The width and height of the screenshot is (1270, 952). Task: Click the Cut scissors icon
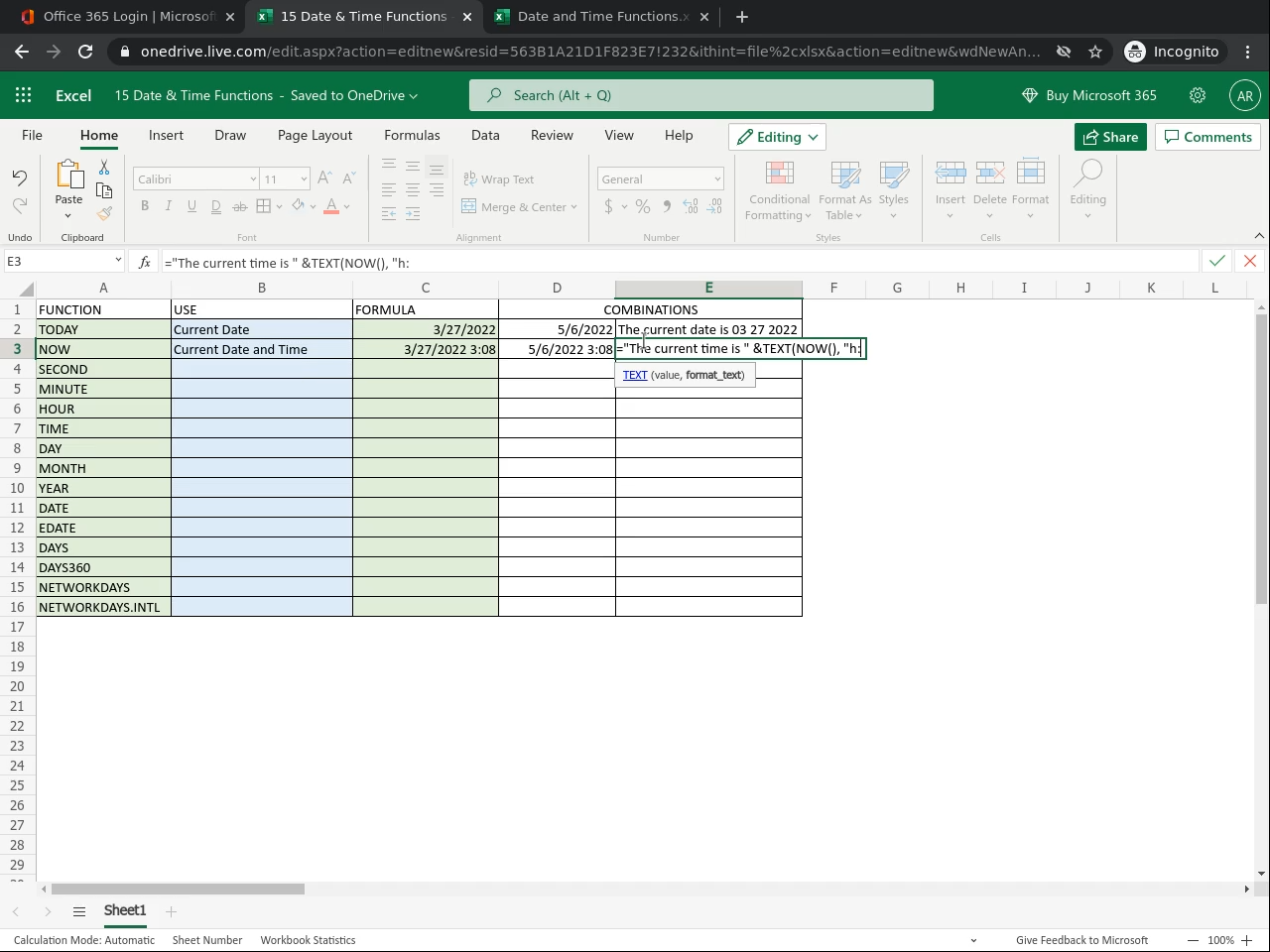(x=104, y=169)
